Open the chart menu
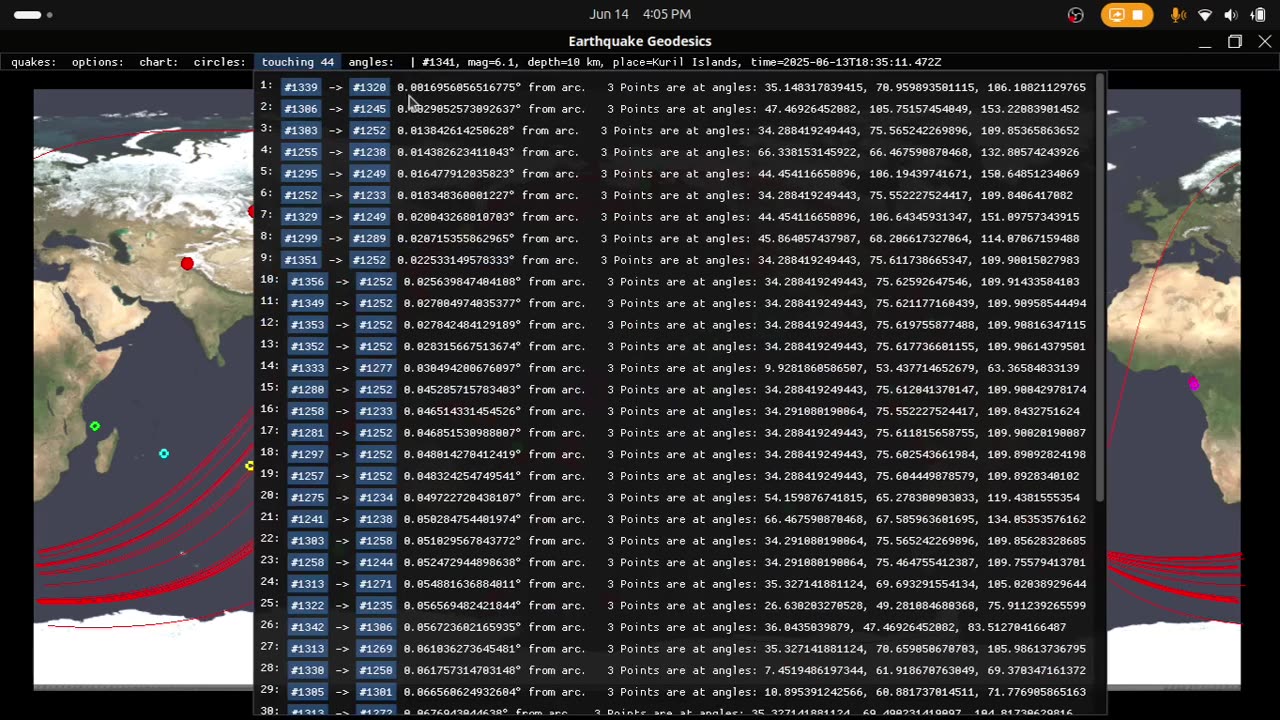The width and height of the screenshot is (1280, 720). pyautogui.click(x=159, y=62)
